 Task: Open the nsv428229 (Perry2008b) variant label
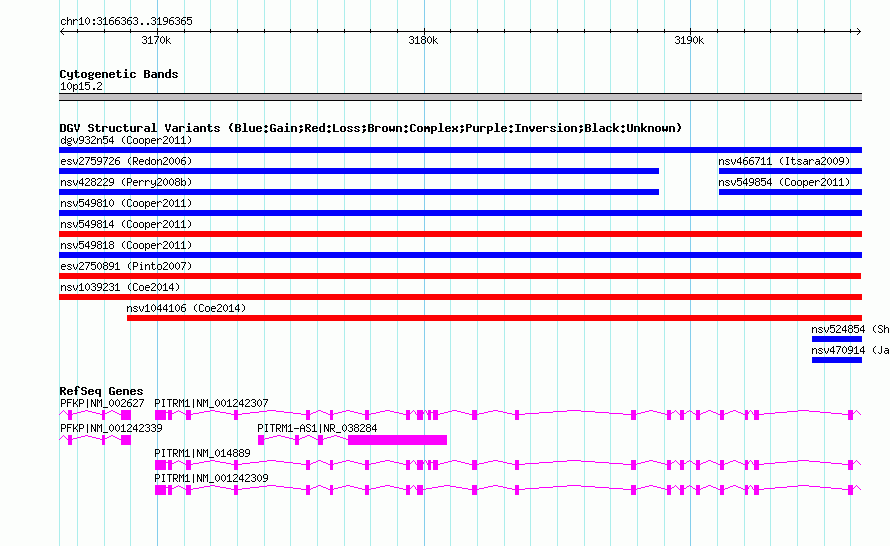pos(126,182)
